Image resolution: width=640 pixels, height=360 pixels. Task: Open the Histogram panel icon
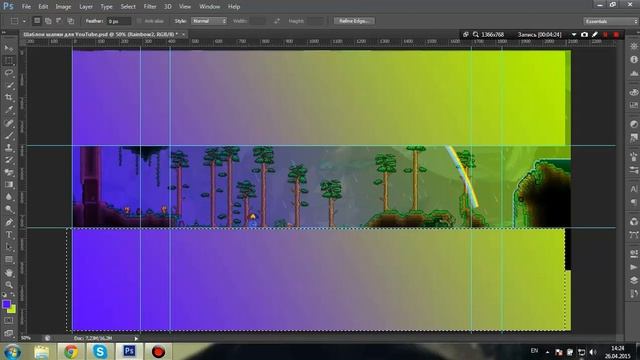pyautogui.click(x=633, y=73)
